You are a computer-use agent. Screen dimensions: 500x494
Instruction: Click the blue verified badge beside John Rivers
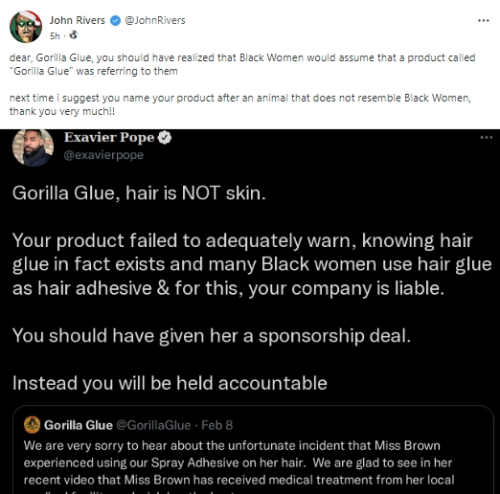click(115, 21)
